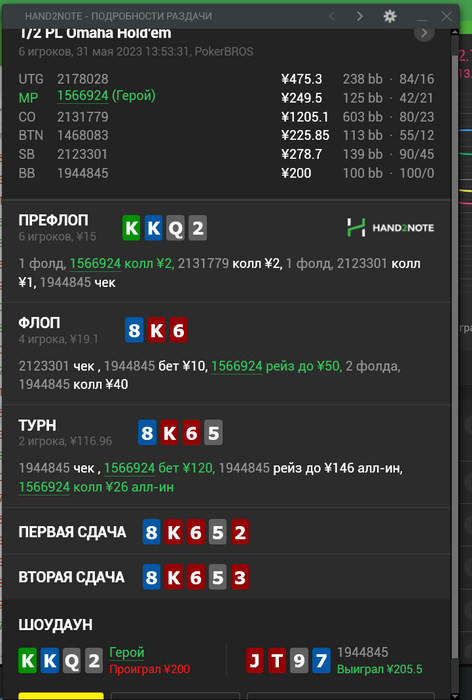Click the 'ТУРН' section heading
472x700 pixels.
coord(38,425)
